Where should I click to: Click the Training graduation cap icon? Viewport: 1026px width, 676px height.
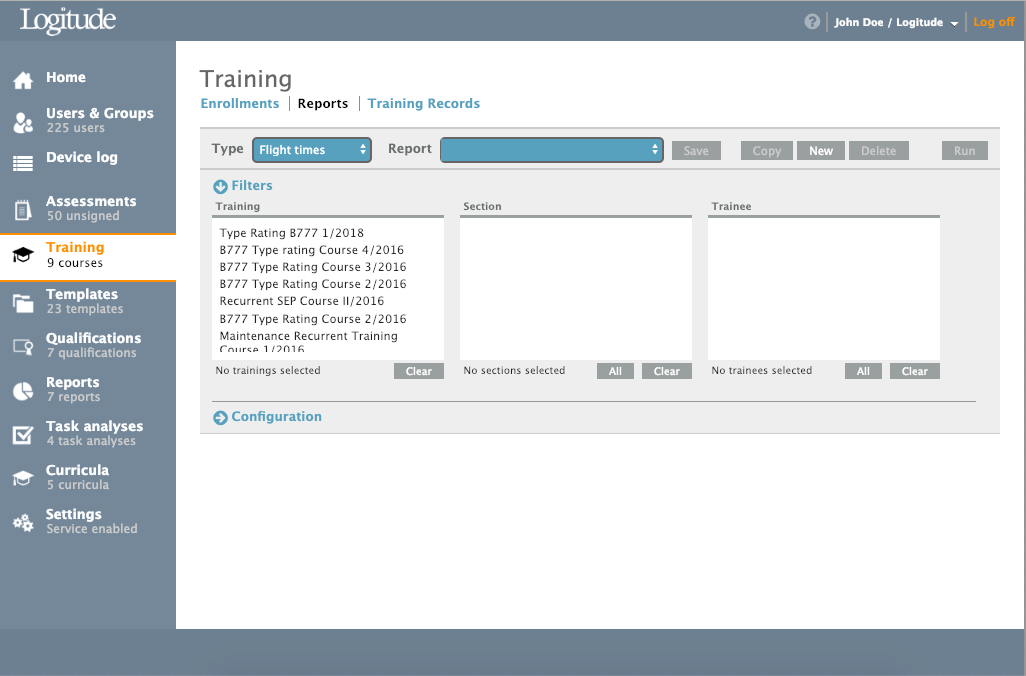pos(23,255)
